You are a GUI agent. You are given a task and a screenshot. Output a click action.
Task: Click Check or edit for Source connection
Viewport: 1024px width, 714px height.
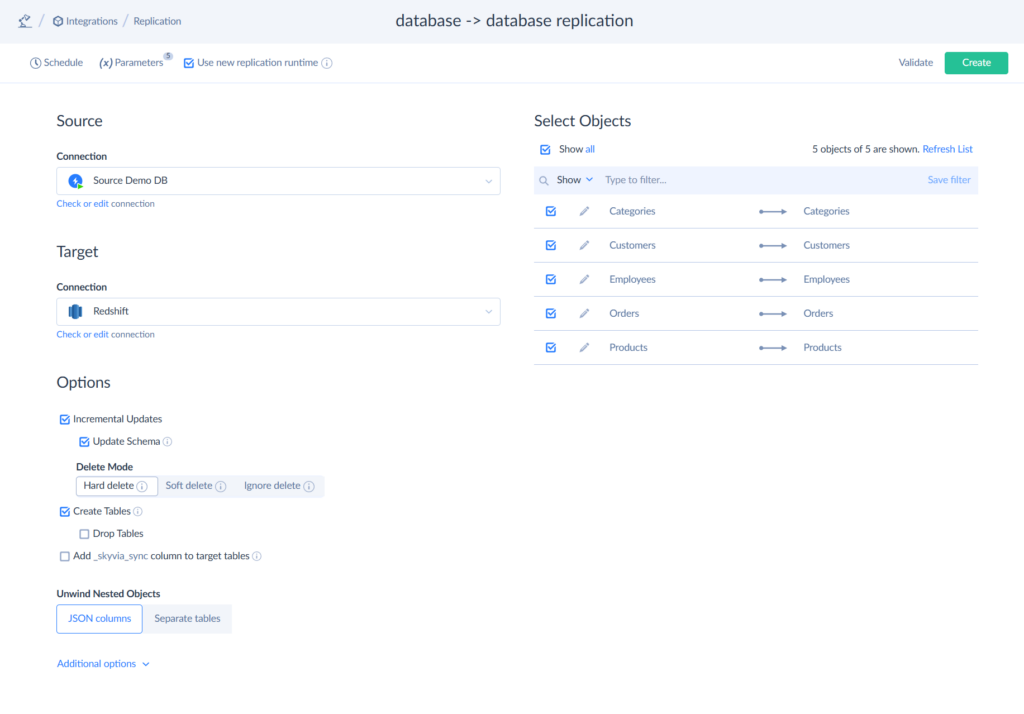coord(83,204)
